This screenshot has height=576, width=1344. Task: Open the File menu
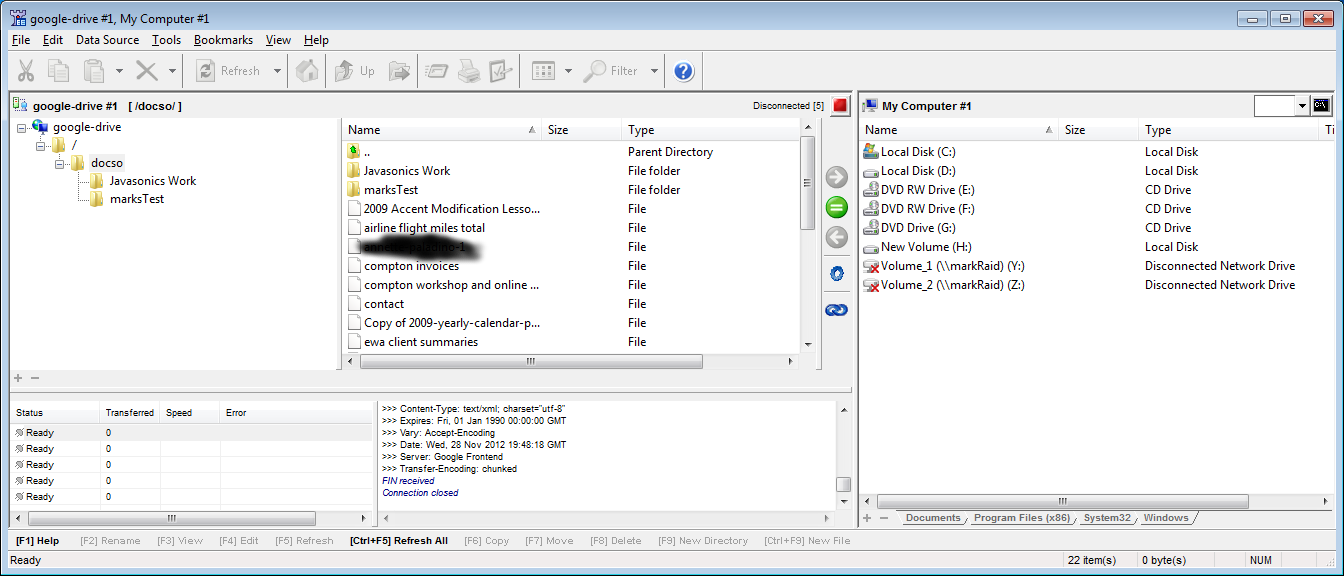[21, 40]
